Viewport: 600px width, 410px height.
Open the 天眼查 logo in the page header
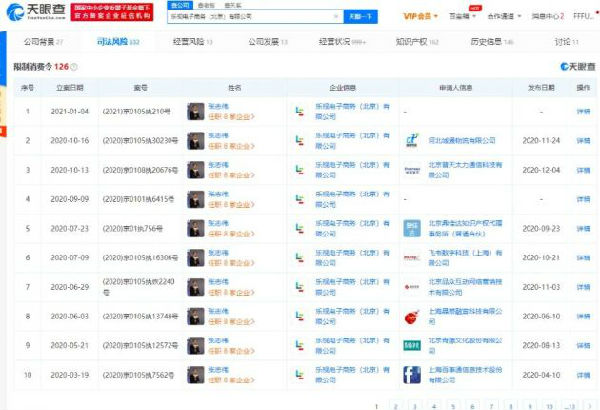point(36,12)
